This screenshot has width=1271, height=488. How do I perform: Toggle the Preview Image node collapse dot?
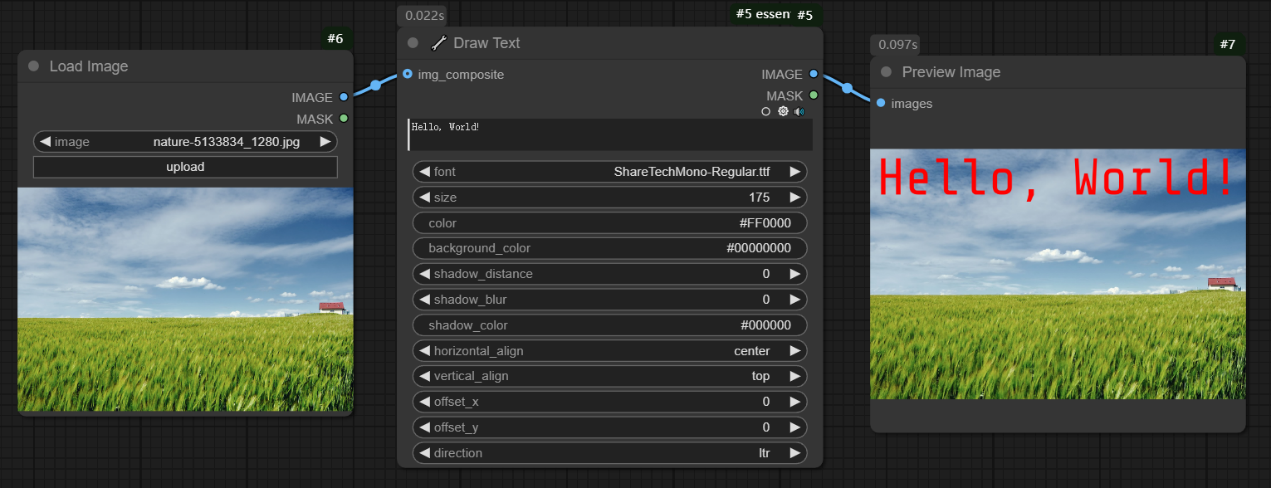[x=885, y=72]
